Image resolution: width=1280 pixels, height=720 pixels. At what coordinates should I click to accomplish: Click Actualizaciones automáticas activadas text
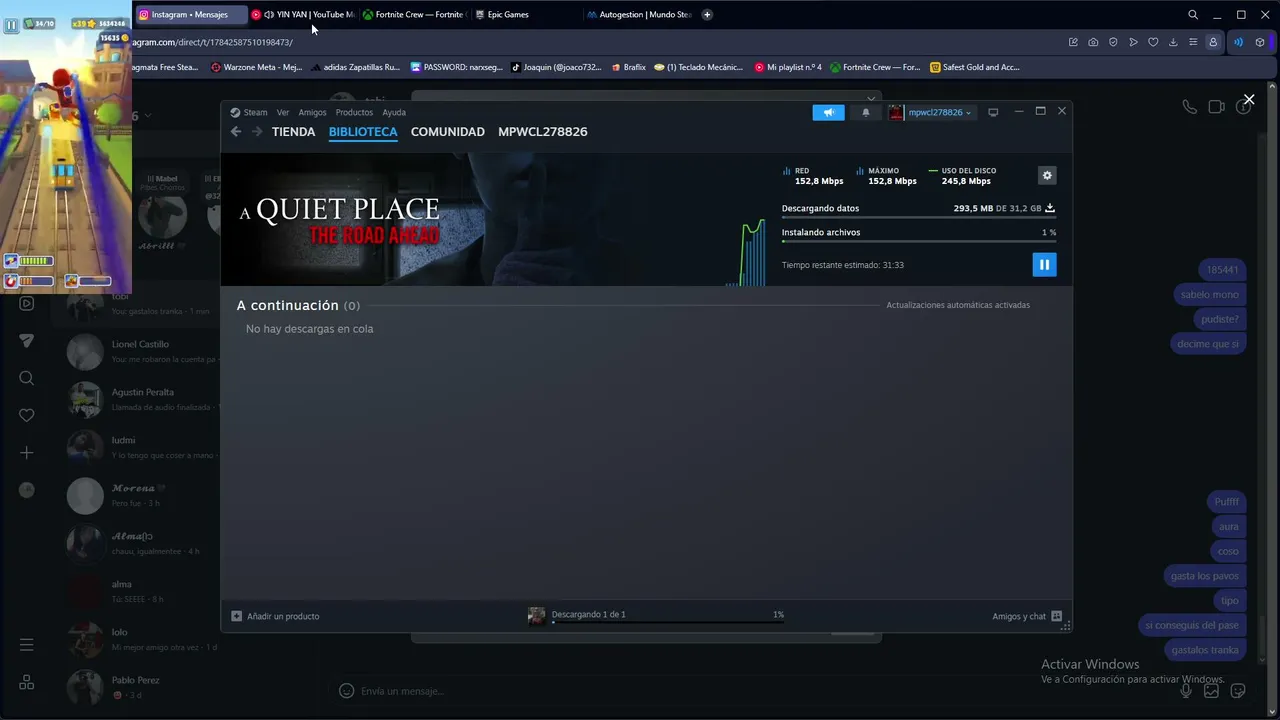(958, 305)
